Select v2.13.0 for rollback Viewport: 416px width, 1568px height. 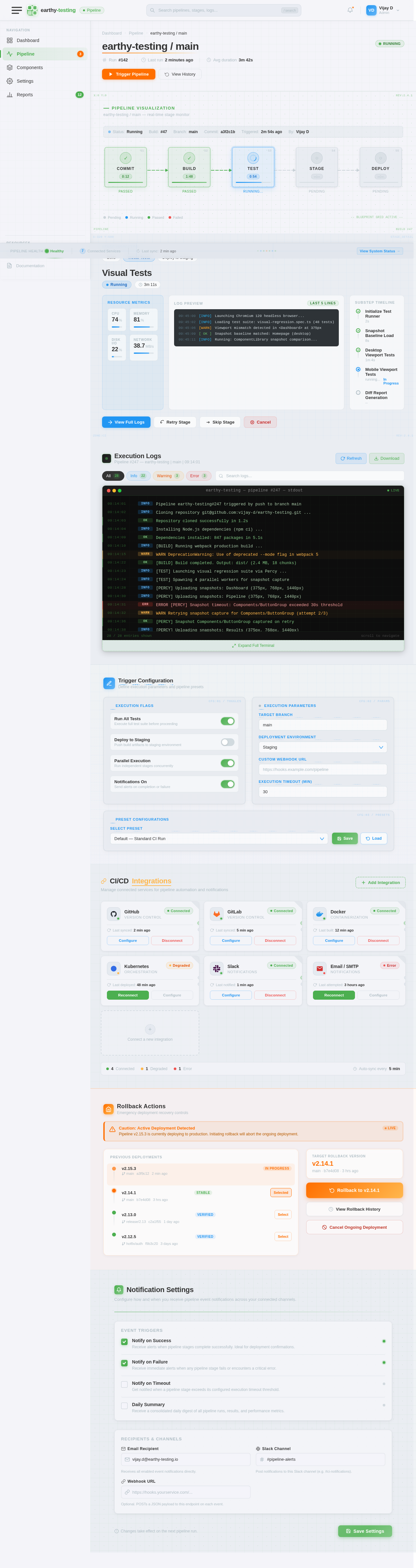point(283,1214)
